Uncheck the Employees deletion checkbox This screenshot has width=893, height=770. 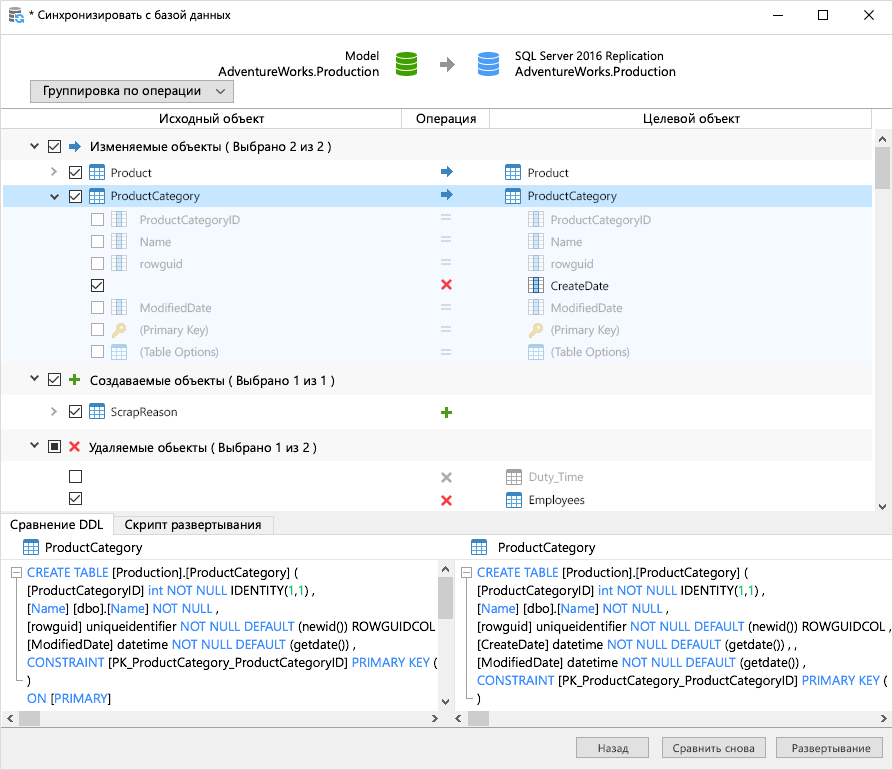75,499
